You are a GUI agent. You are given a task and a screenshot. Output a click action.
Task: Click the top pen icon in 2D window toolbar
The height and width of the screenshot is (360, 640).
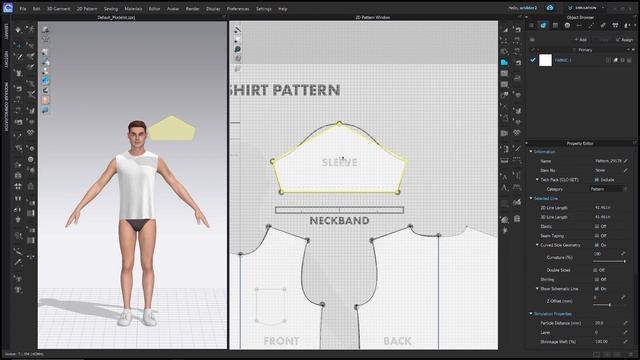point(237,30)
